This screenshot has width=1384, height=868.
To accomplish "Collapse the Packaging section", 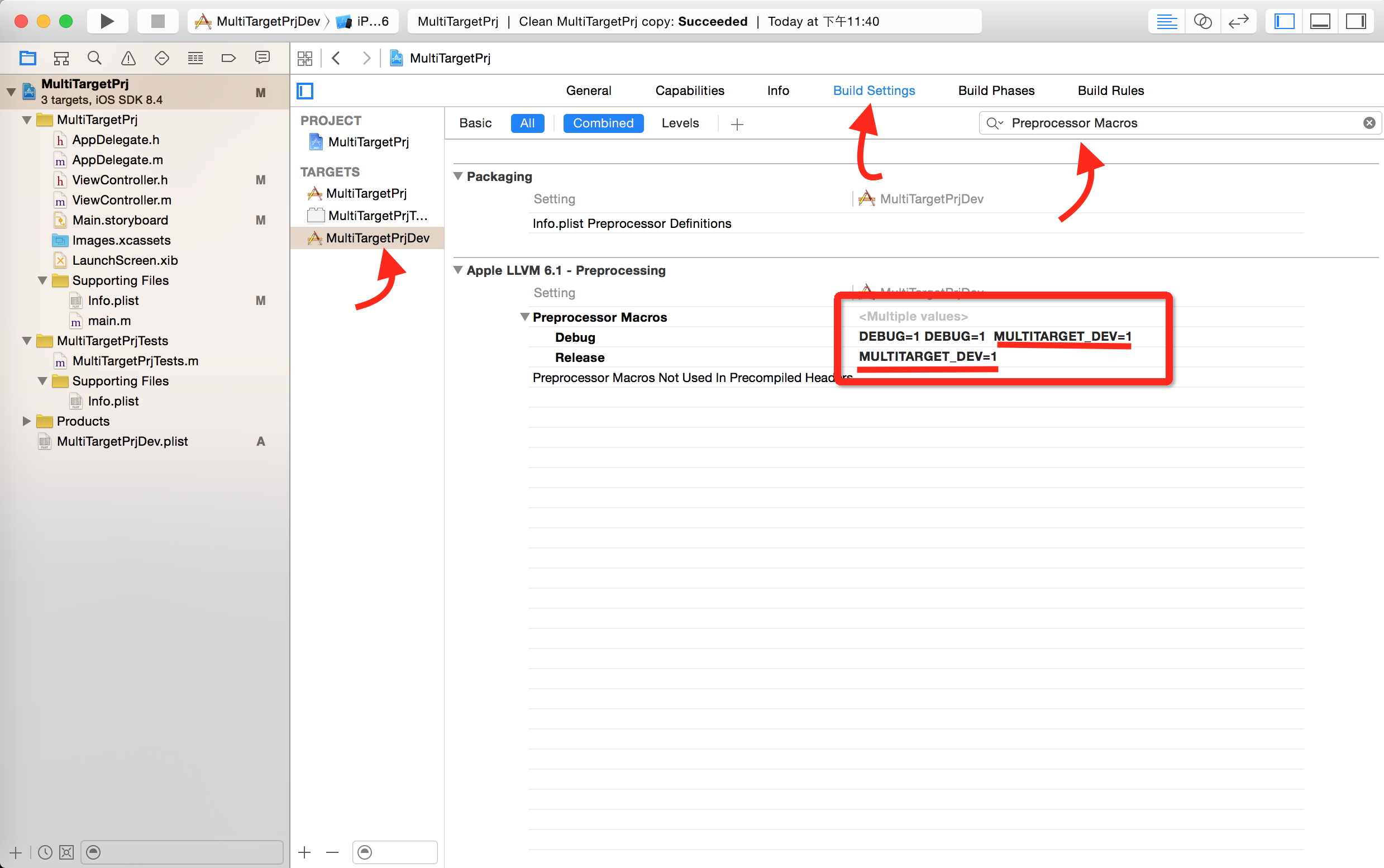I will (x=458, y=177).
